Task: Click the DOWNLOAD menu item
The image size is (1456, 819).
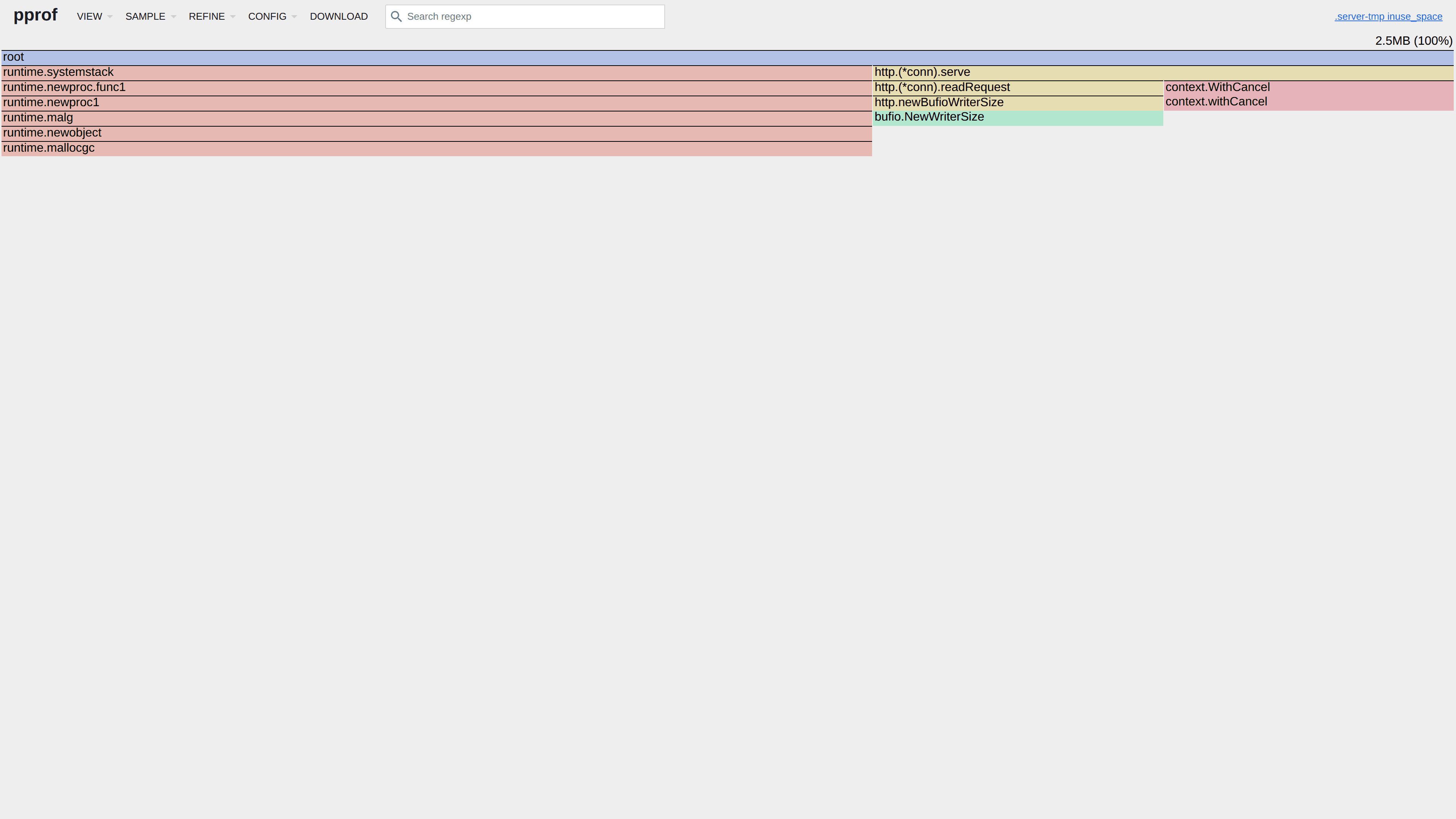Action: click(x=339, y=16)
